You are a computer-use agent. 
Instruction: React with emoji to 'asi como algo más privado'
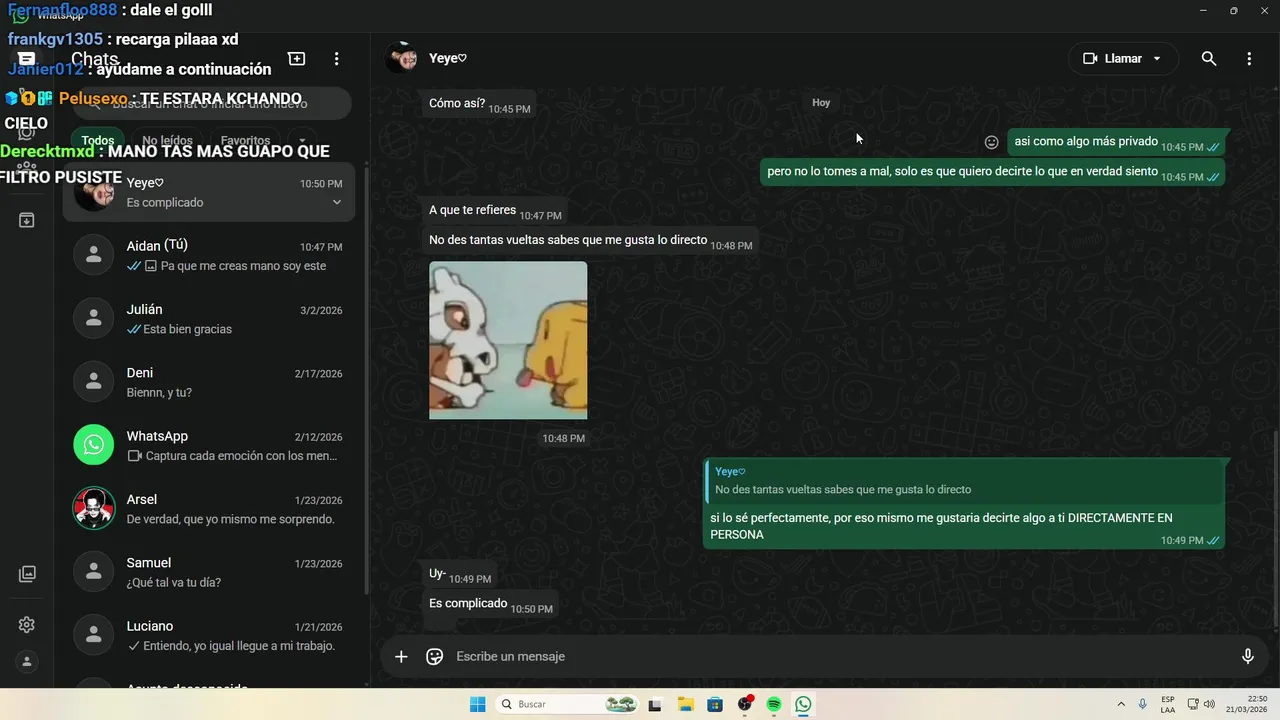[992, 143]
